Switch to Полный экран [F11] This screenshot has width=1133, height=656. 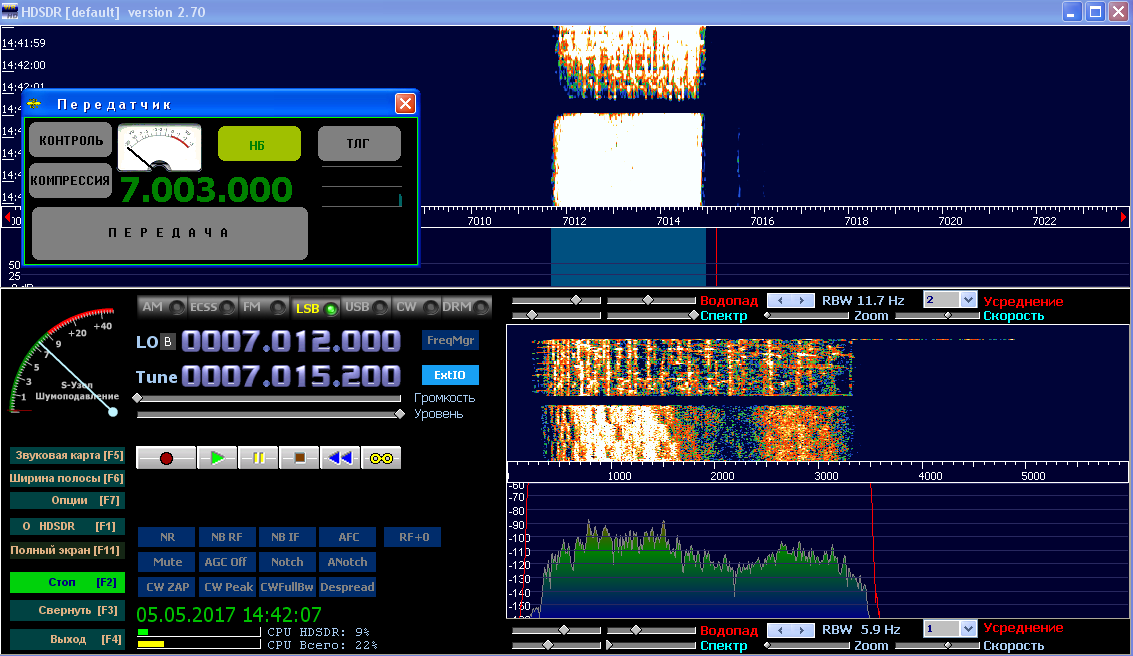click(x=67, y=550)
